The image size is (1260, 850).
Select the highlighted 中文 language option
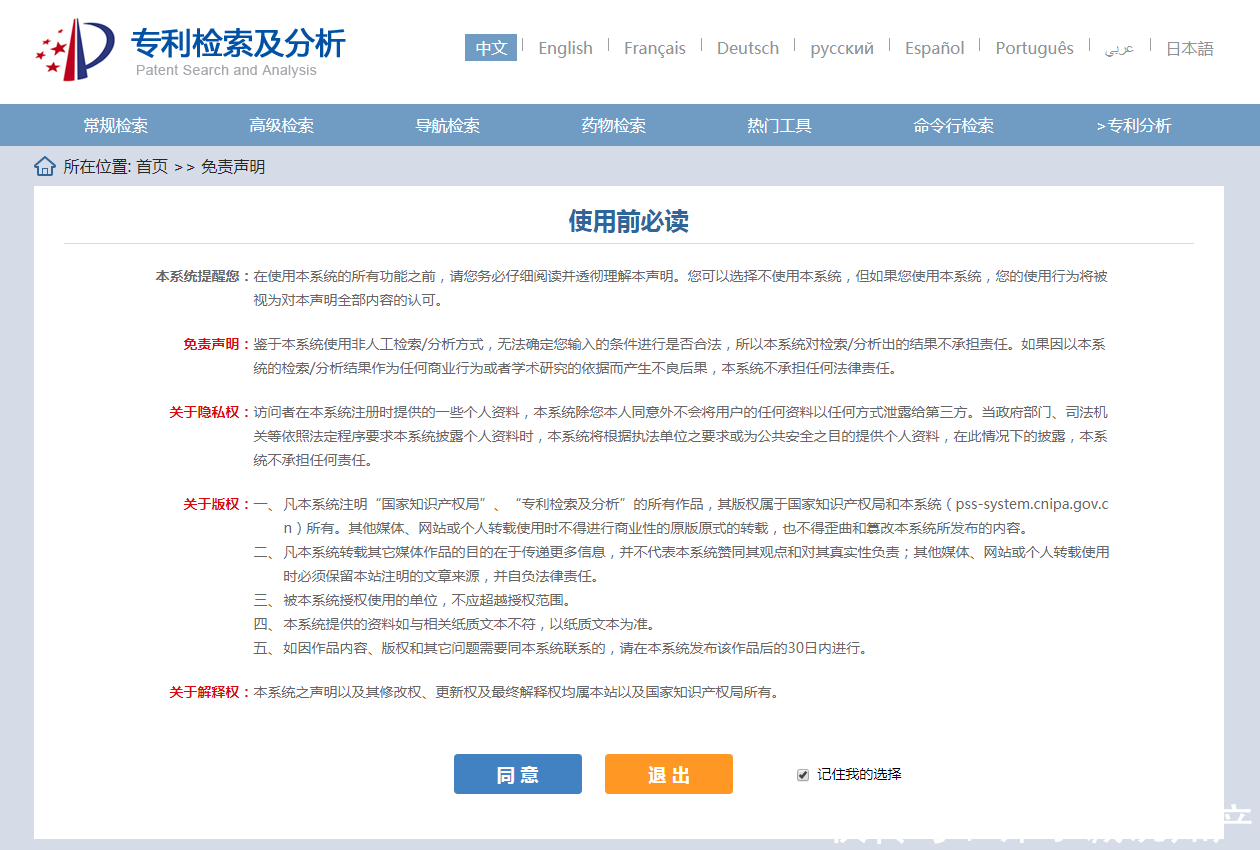click(491, 47)
